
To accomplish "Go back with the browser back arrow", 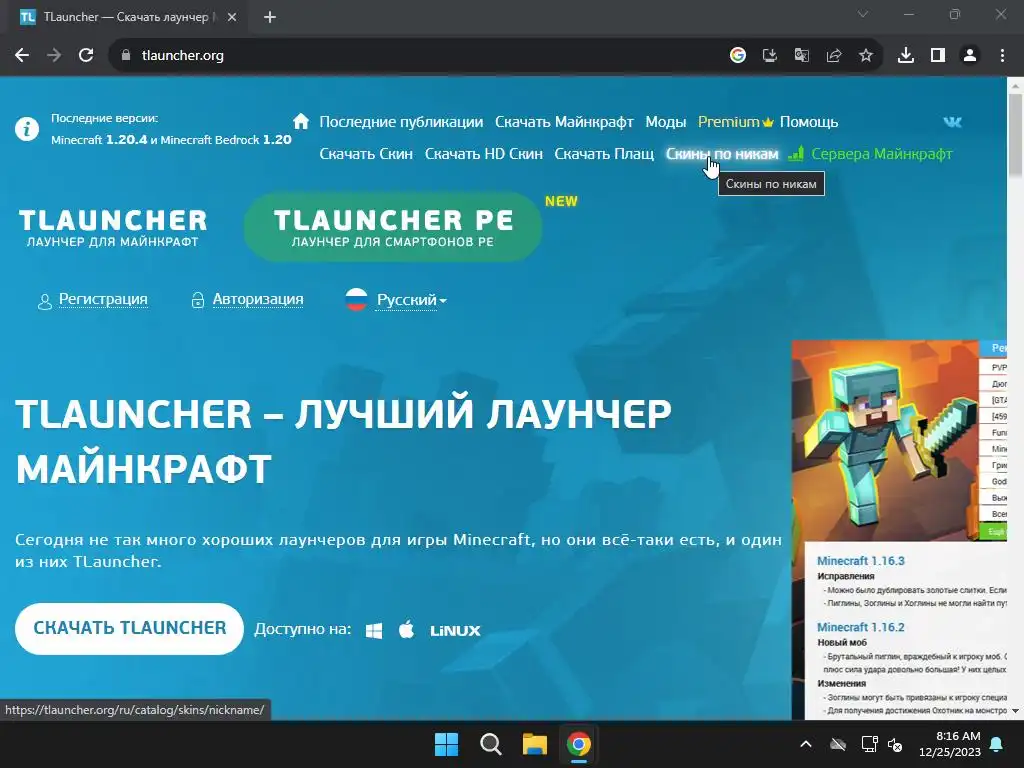I will (22, 56).
